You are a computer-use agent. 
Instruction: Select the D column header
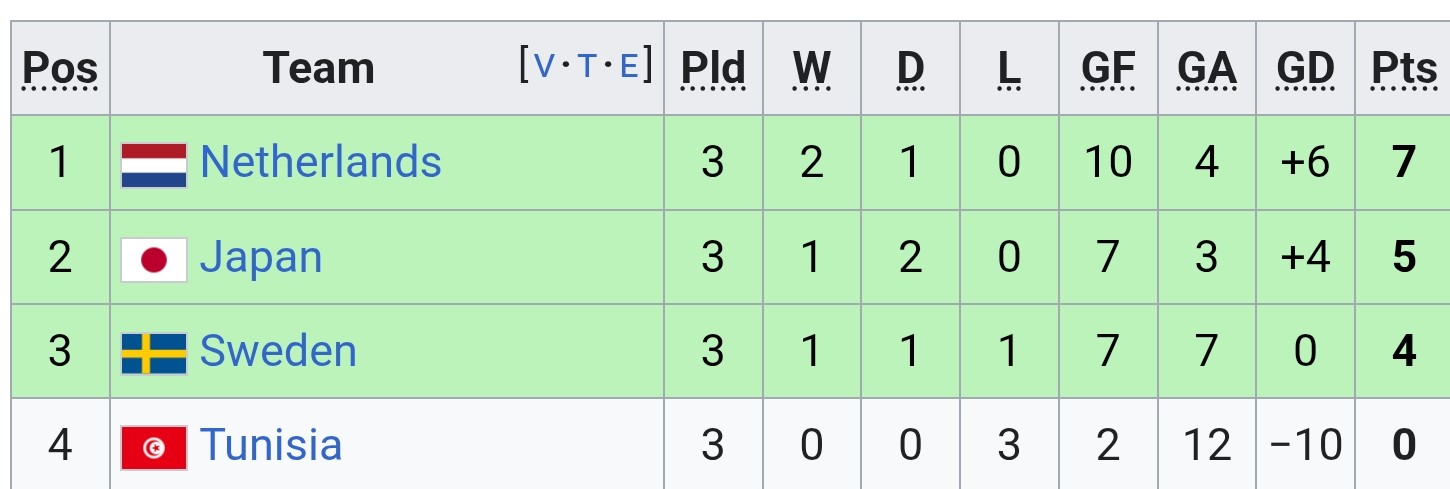(910, 69)
